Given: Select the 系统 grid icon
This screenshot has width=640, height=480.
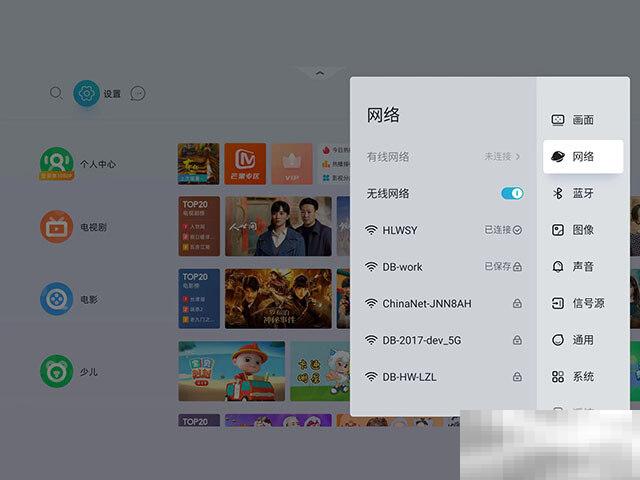Looking at the screenshot, I should [x=558, y=376].
